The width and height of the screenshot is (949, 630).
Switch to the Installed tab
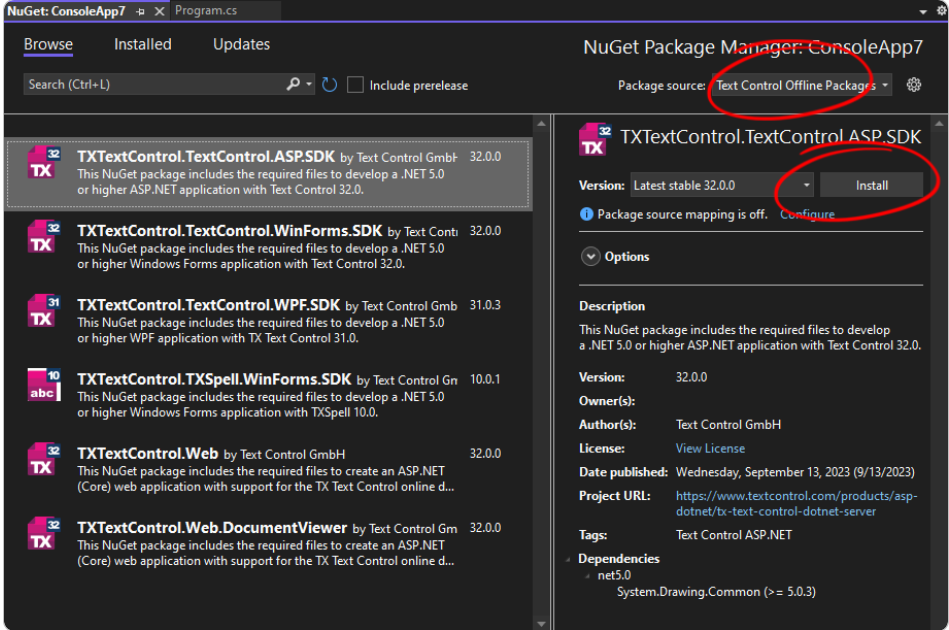coord(143,44)
